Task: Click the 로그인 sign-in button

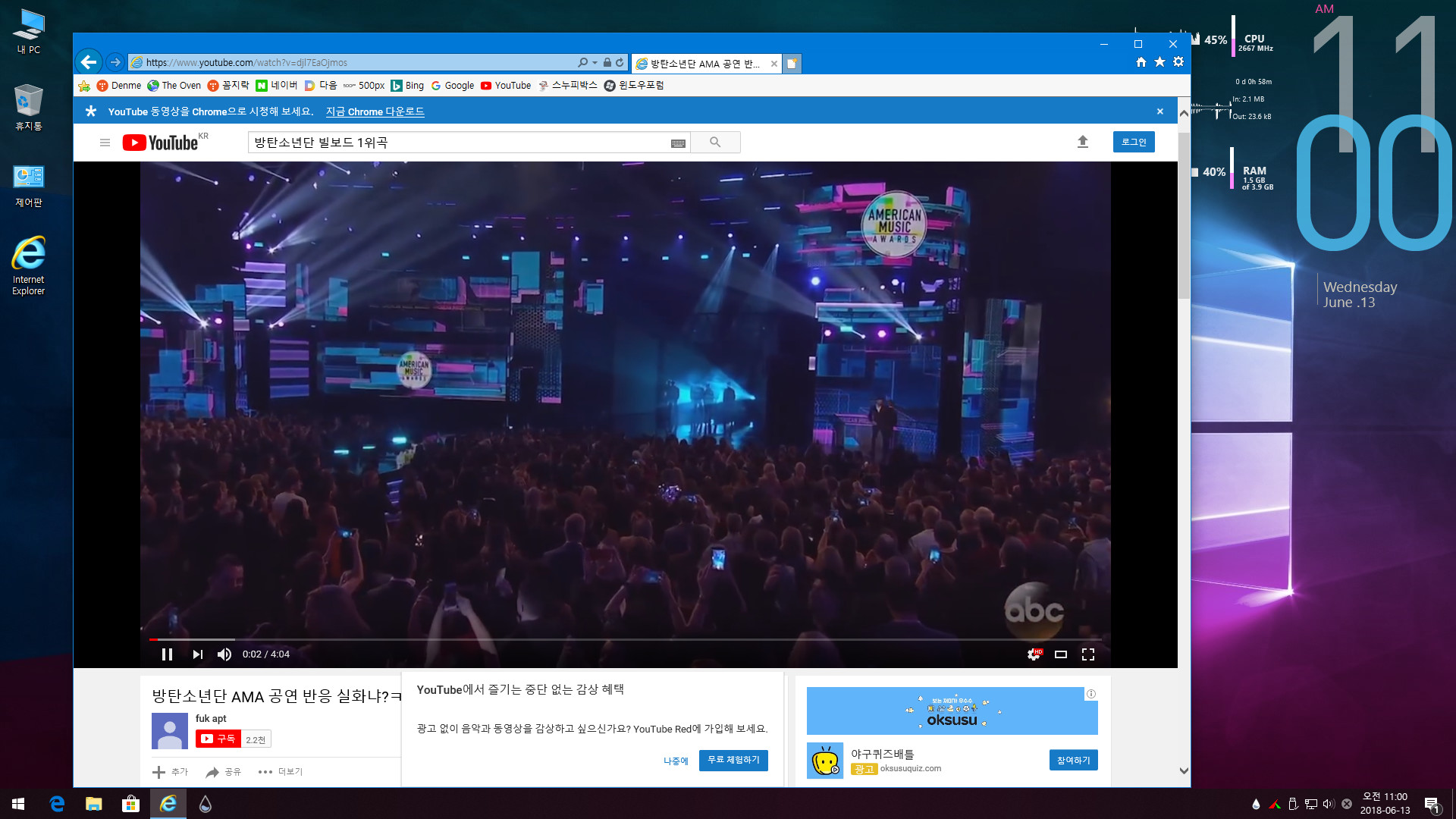Action: point(1134,142)
